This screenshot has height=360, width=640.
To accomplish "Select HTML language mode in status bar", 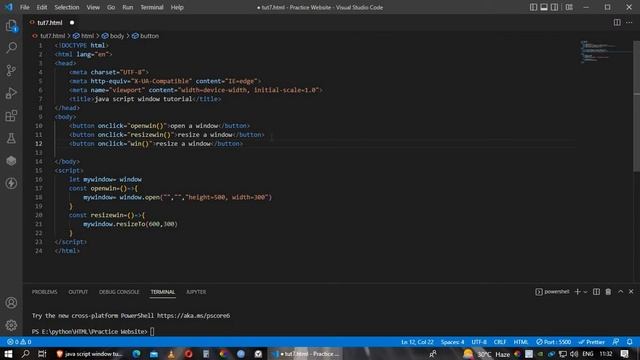I will 521,342.
